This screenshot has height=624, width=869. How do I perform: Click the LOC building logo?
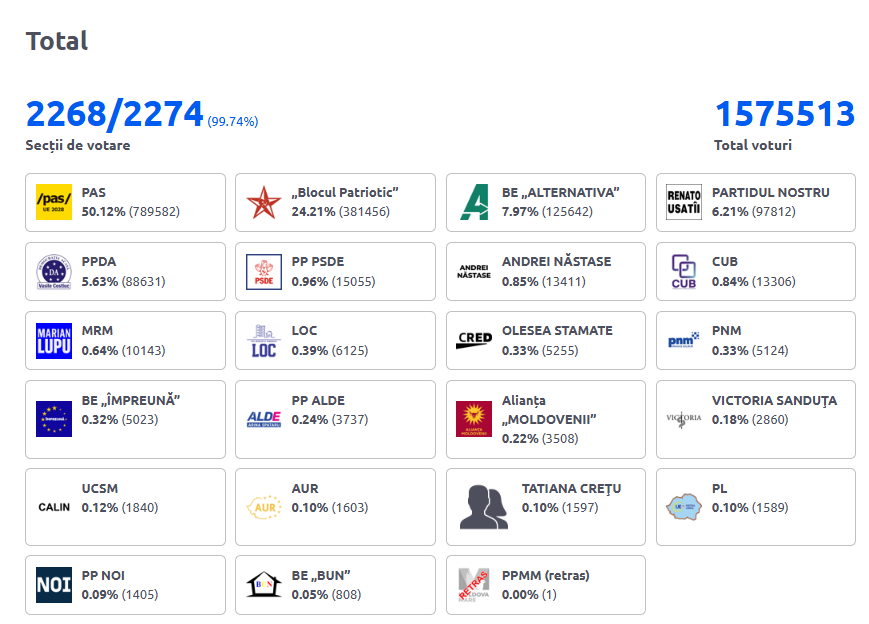pyautogui.click(x=264, y=341)
